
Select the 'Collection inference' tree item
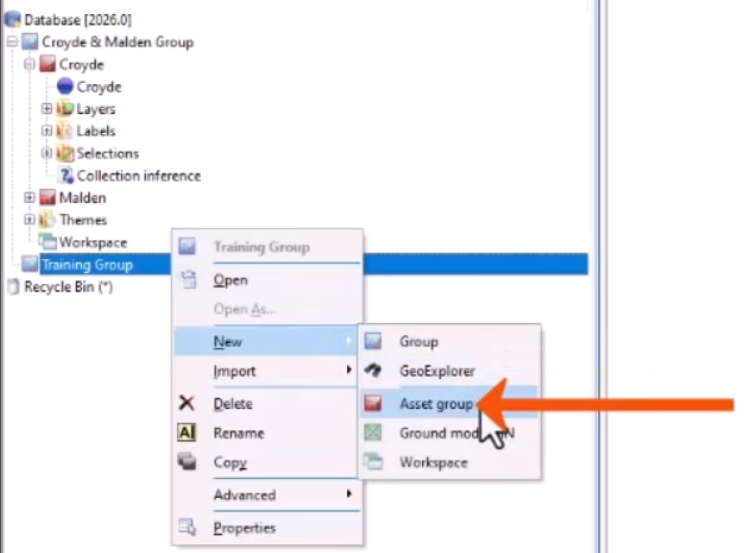pos(139,176)
